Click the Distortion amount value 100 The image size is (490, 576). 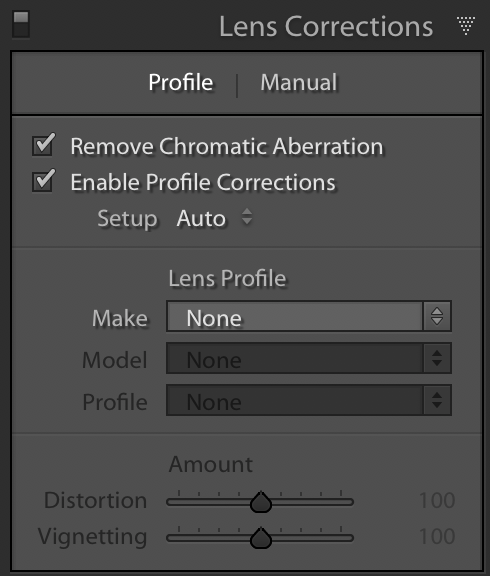click(437, 500)
